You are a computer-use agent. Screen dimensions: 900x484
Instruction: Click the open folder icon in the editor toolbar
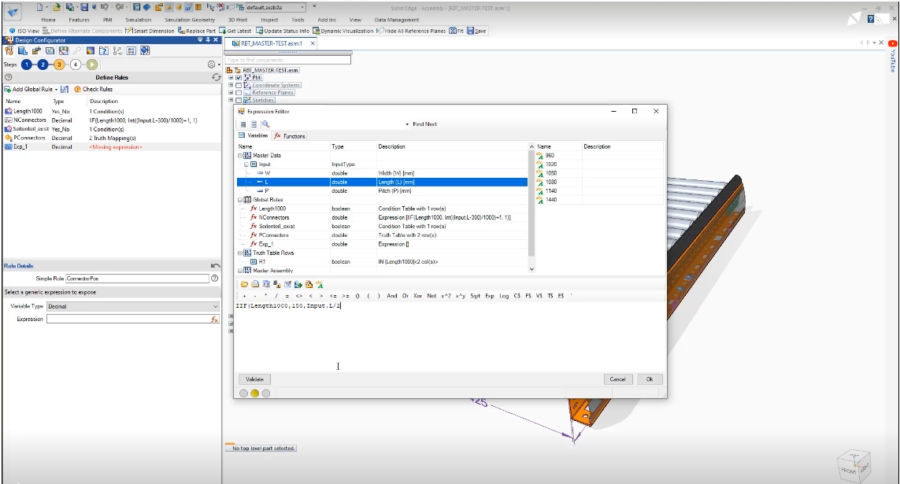(242, 285)
